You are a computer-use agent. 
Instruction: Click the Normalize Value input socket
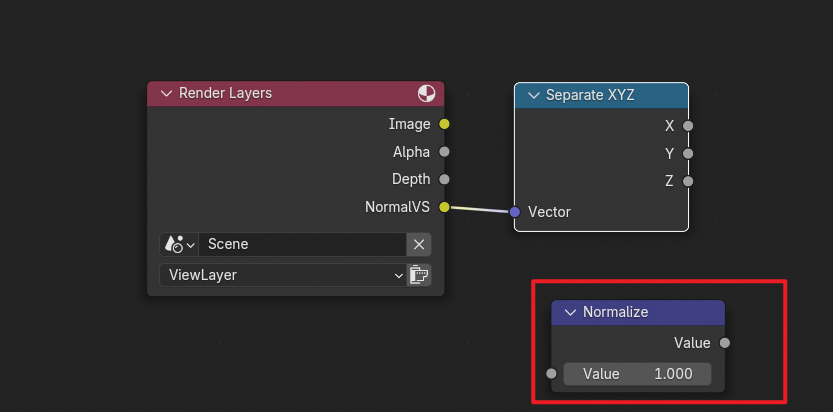tap(551, 374)
